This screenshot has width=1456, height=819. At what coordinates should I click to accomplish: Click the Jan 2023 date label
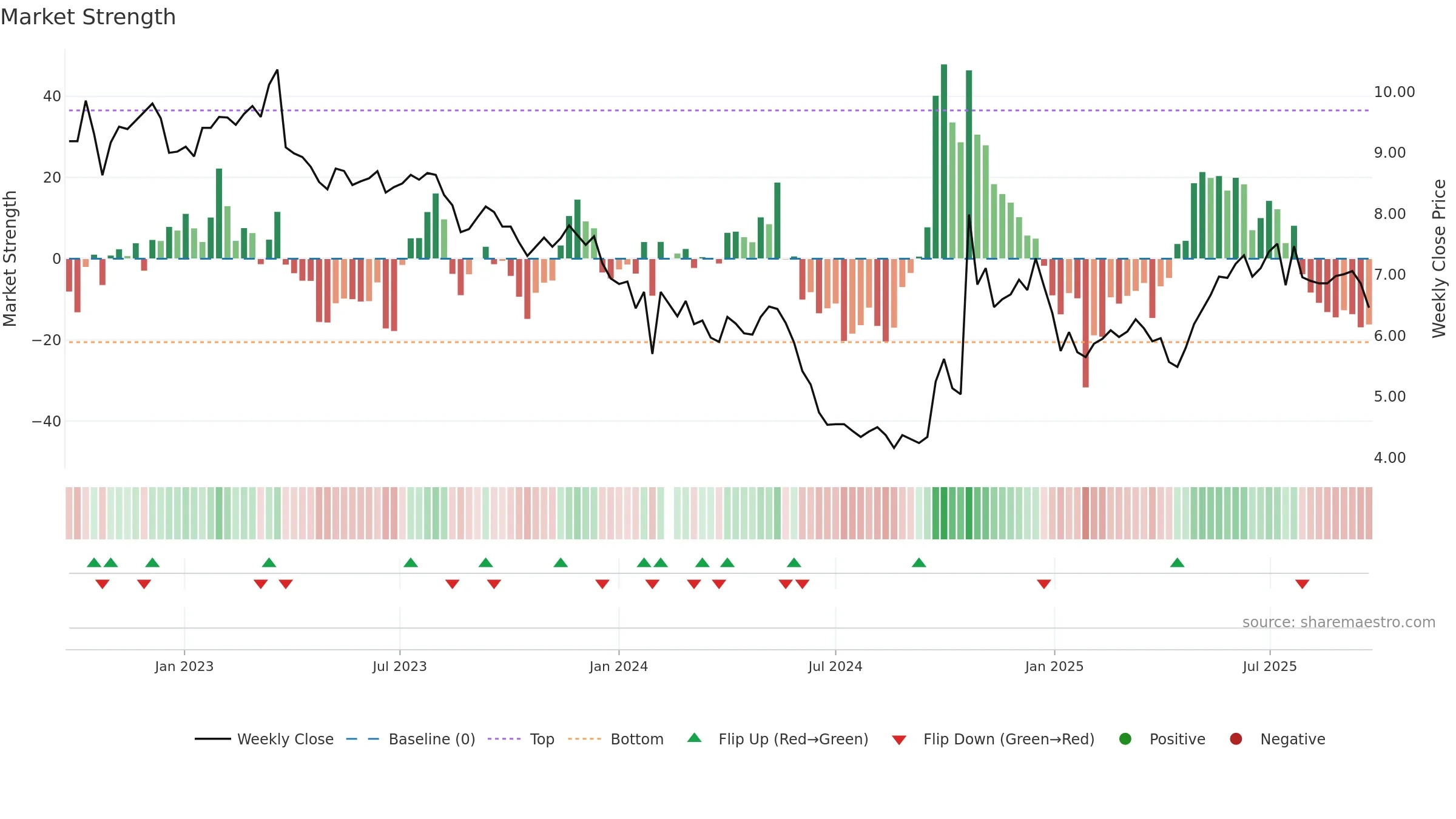(184, 667)
